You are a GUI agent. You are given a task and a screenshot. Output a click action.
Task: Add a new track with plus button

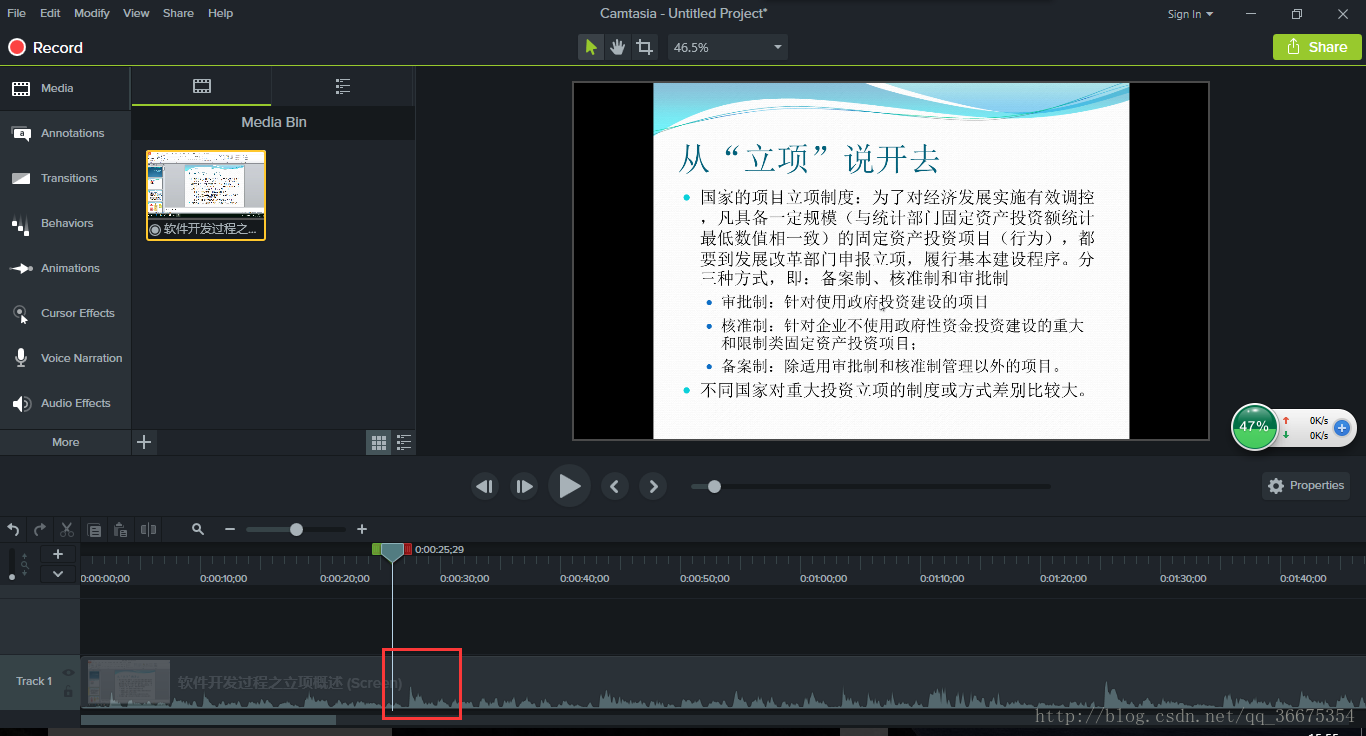click(58, 554)
